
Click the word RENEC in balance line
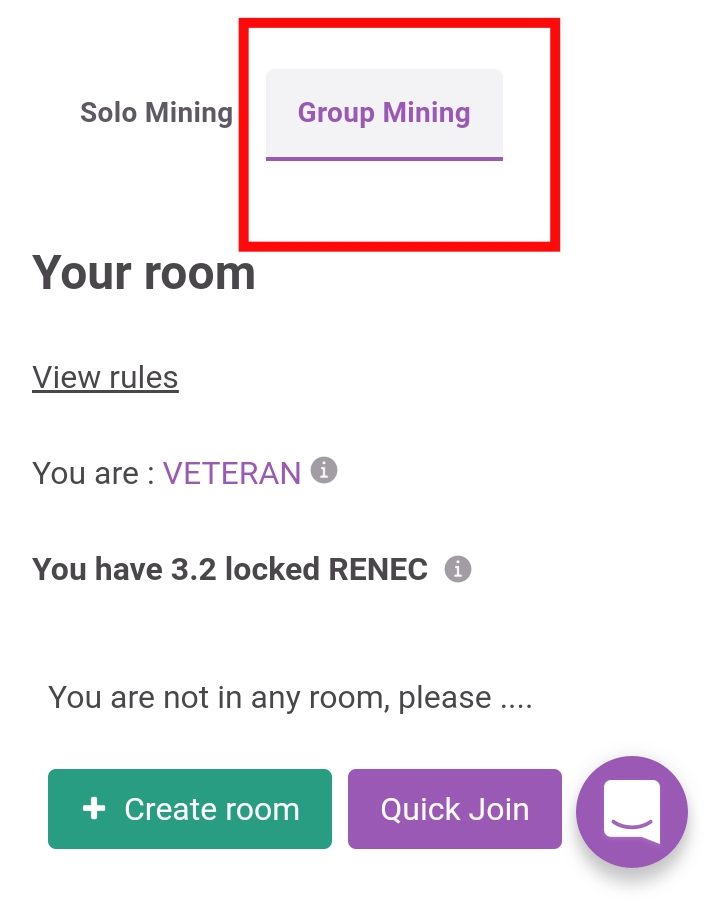coord(378,569)
